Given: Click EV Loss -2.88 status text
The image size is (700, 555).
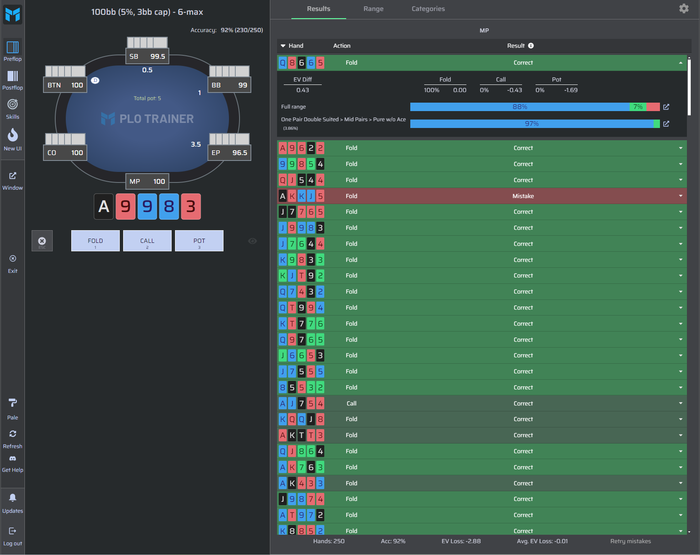Looking at the screenshot, I should click(461, 541).
